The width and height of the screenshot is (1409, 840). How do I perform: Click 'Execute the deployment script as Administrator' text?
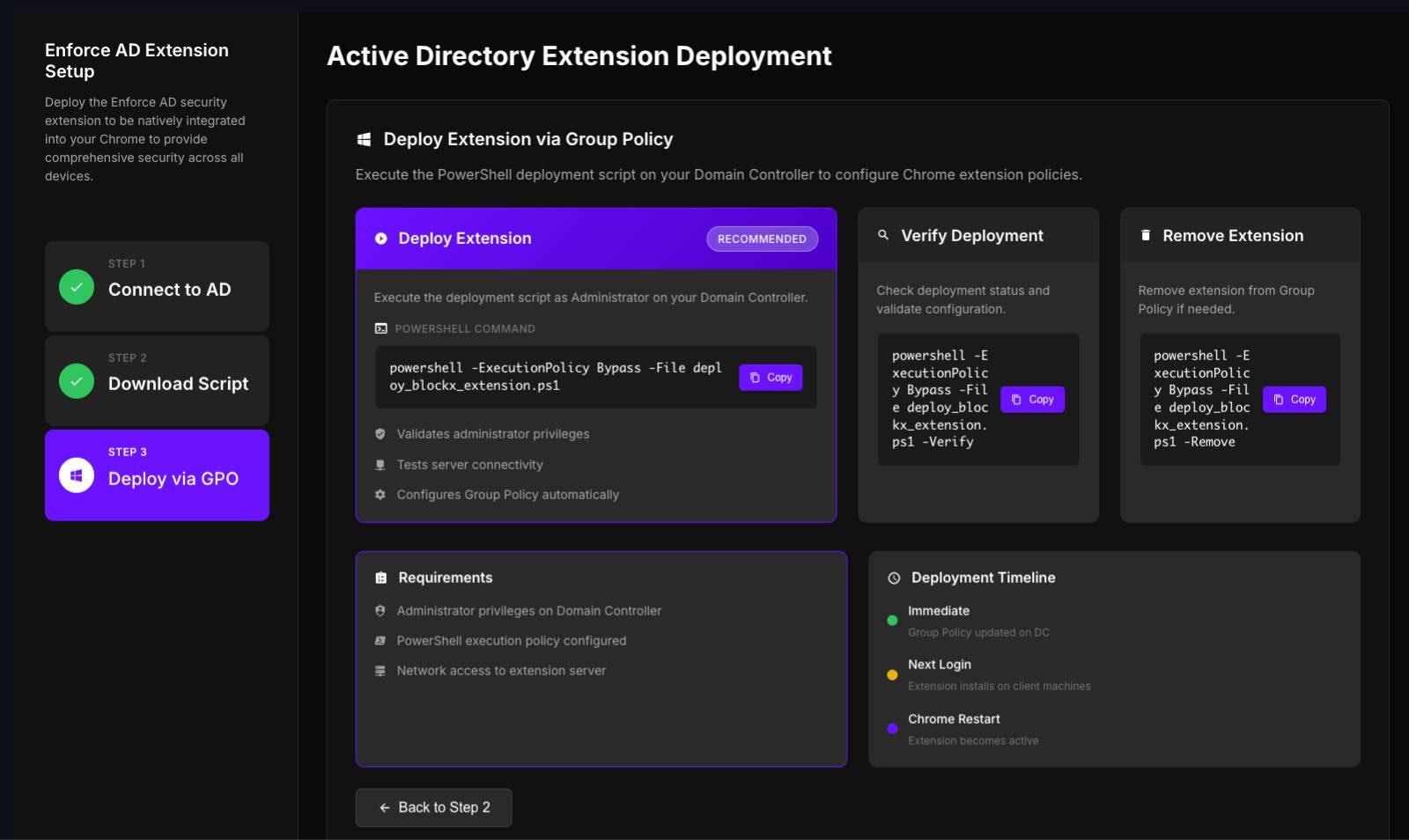[x=590, y=298]
